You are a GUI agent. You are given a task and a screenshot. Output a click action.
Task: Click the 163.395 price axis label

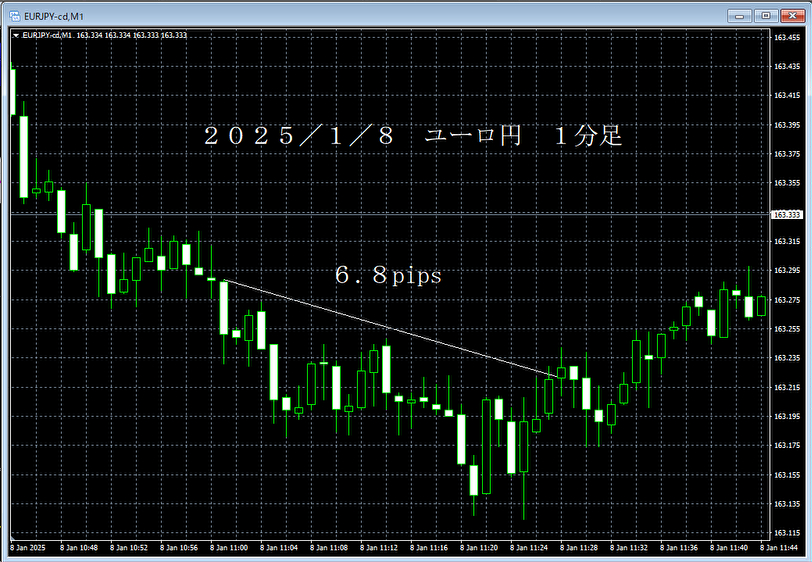787,125
